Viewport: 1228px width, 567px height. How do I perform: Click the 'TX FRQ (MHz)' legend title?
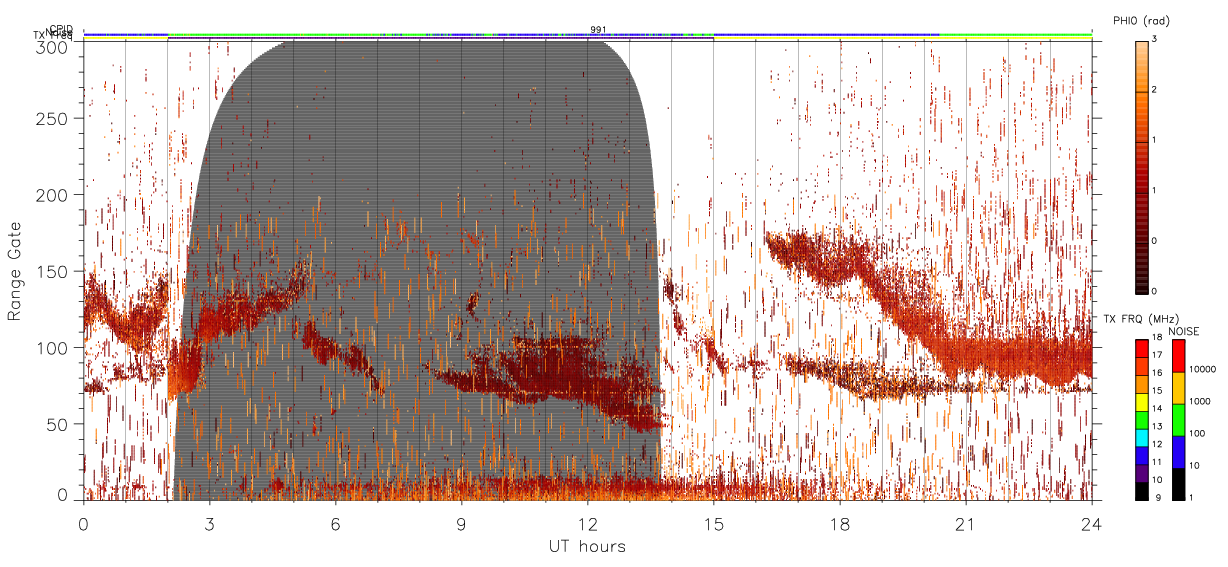[1142, 319]
